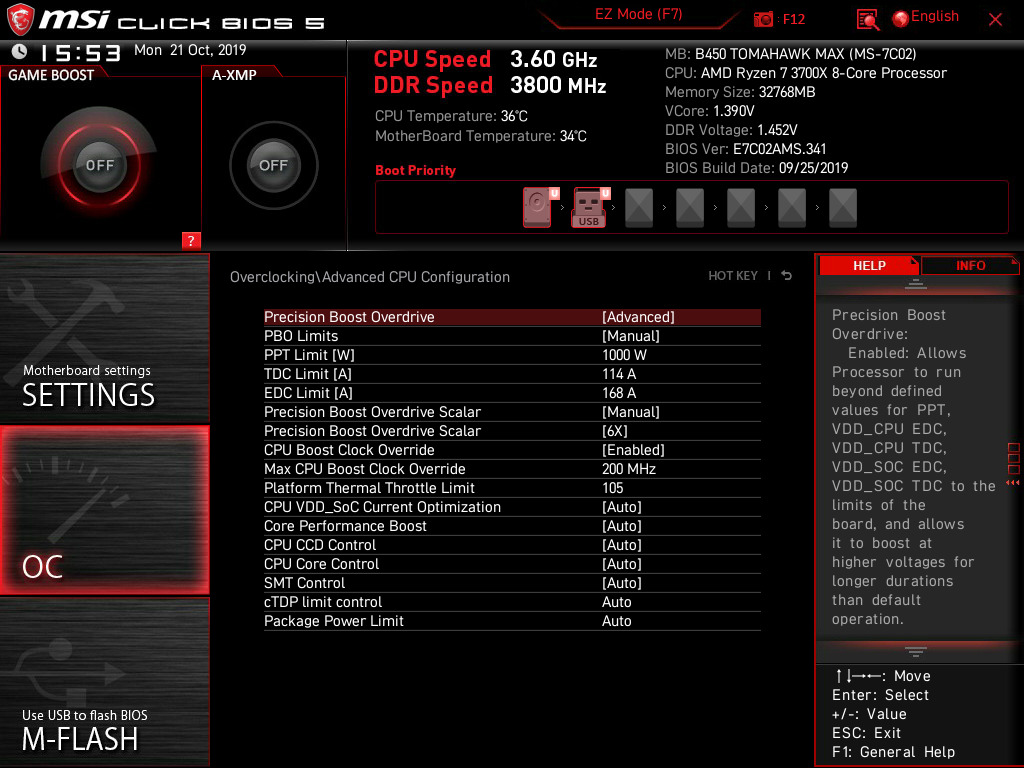Screen dimensions: 1024x768
Task: Open the M-FLASH BIOS flashing section
Action: pyautogui.click(x=104, y=682)
